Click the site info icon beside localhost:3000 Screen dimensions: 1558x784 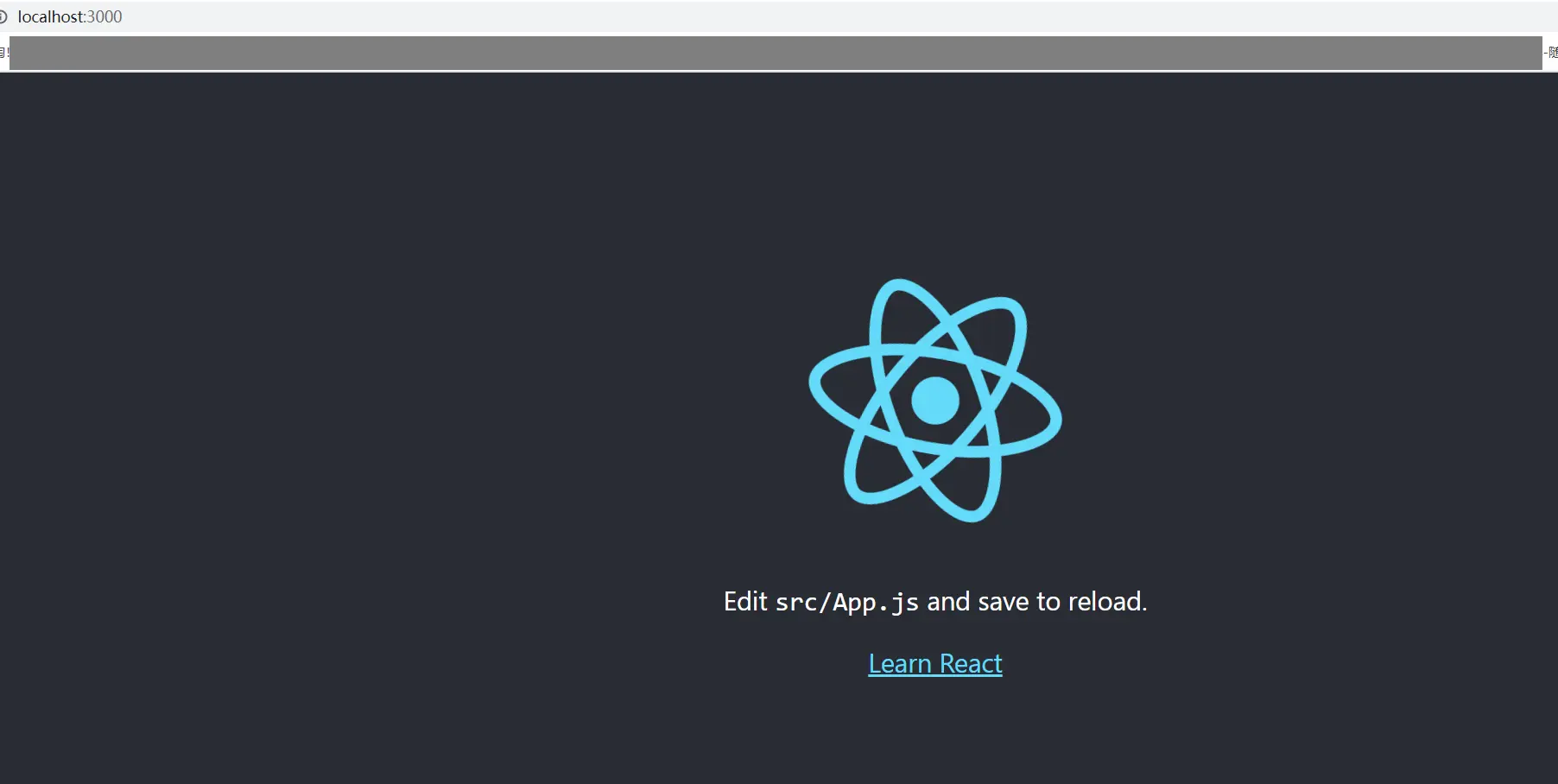pos(3,16)
